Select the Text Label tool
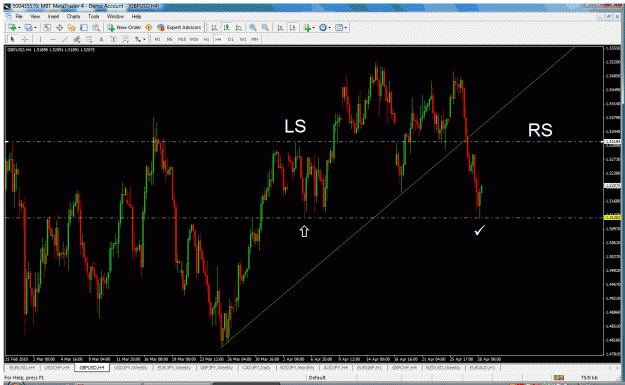 [x=114, y=39]
